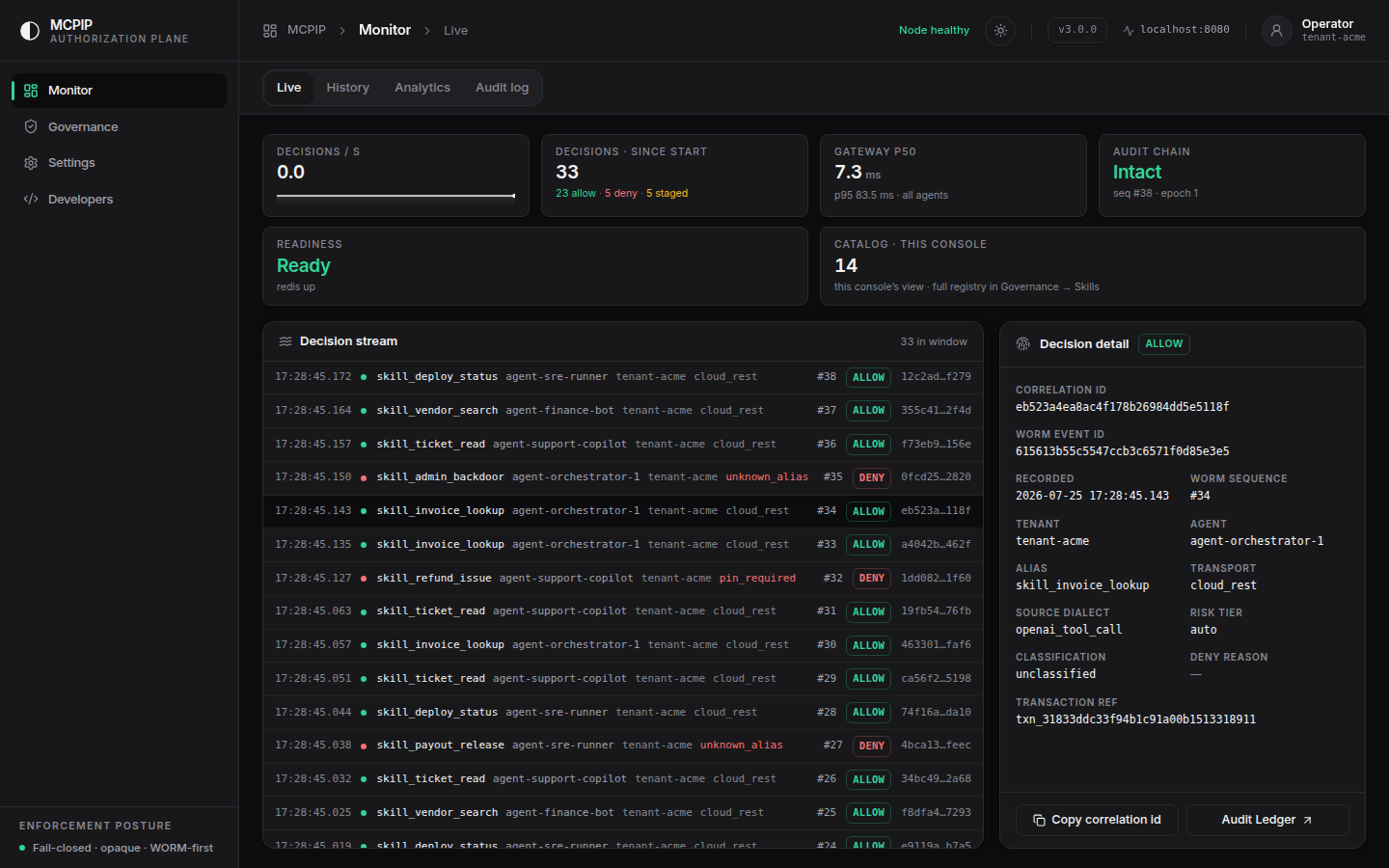Switch to the Live tab

coord(288,88)
